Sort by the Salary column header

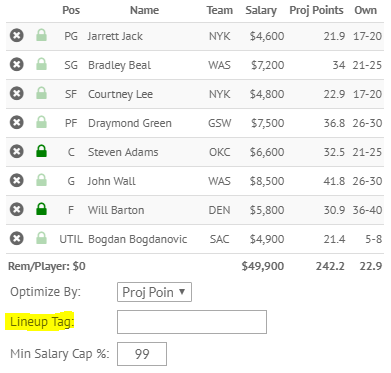pos(261,10)
